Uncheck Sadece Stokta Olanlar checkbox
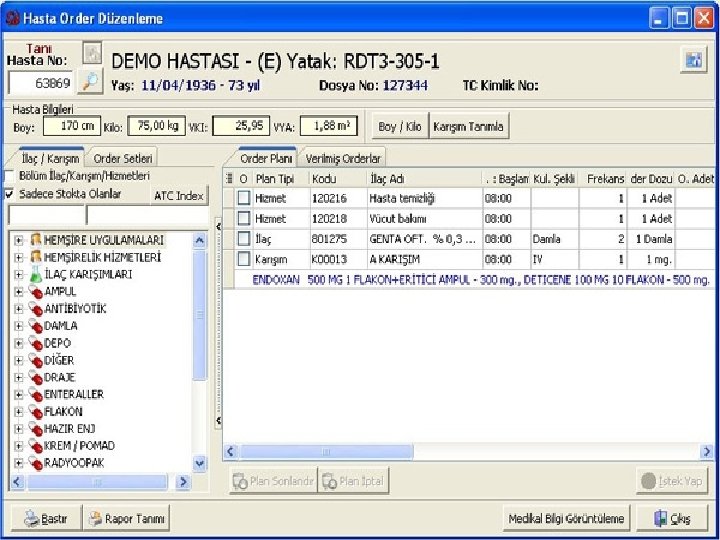720x540 pixels. [x=10, y=193]
